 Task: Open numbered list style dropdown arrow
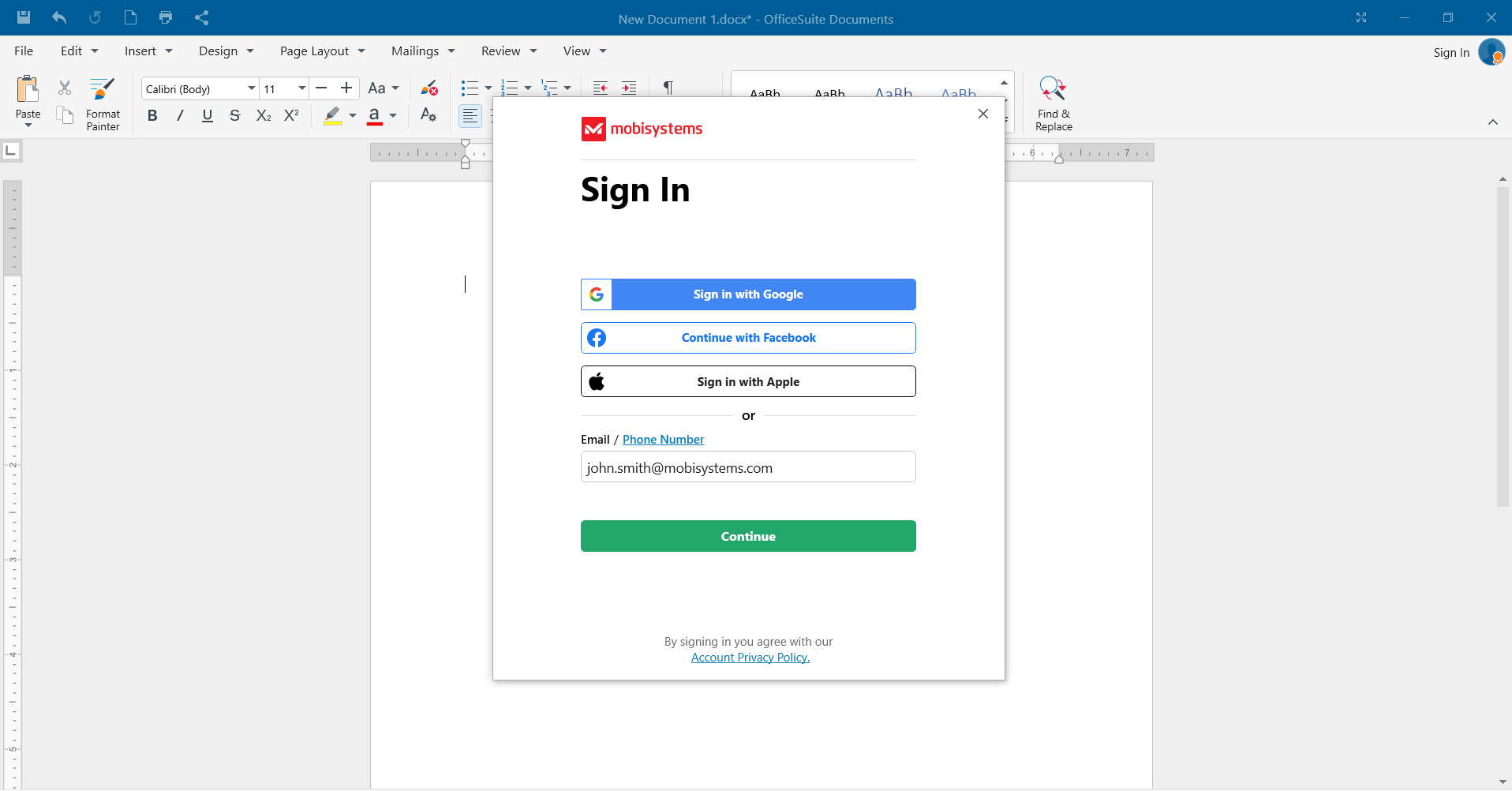tap(528, 88)
